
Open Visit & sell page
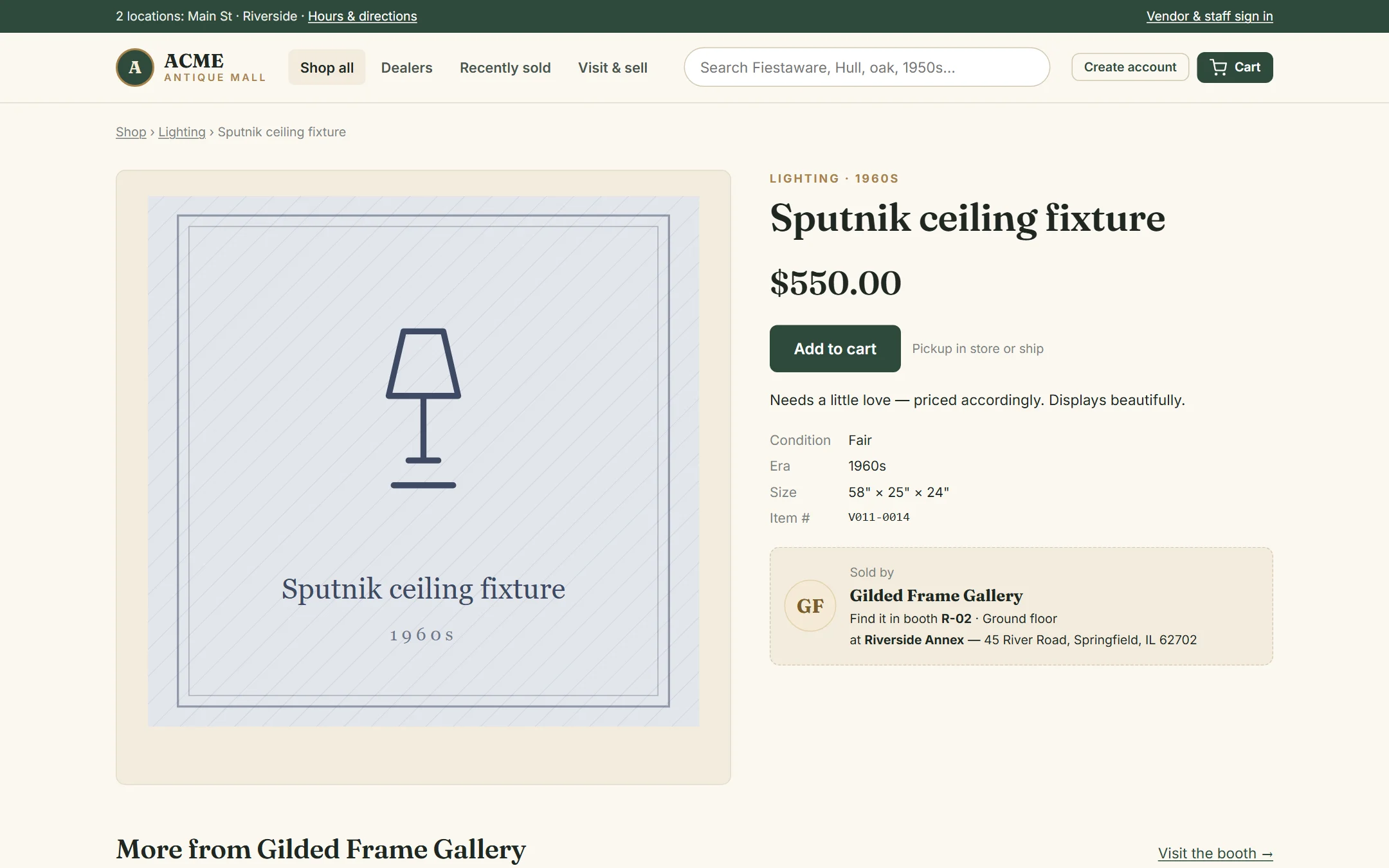pyautogui.click(x=612, y=68)
